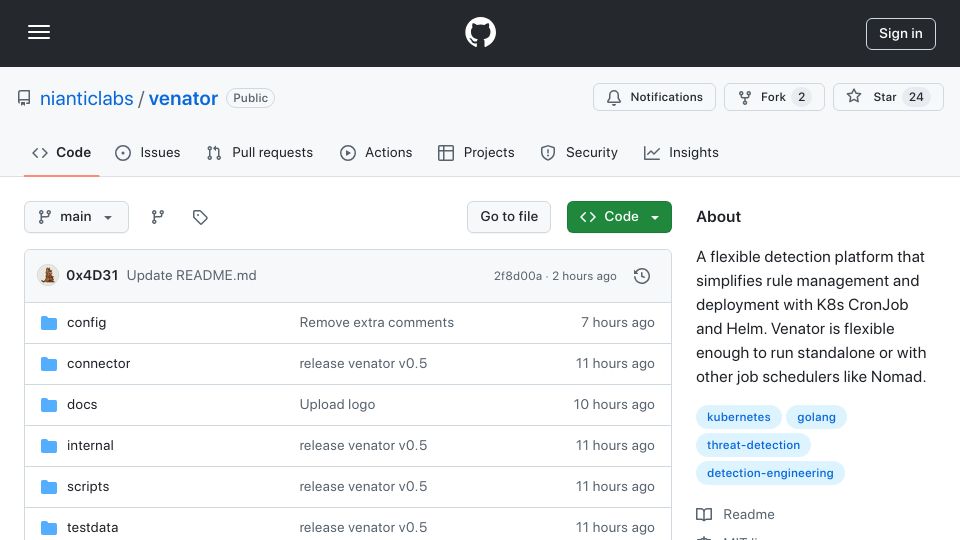Click the Sign in button

pos(901,34)
